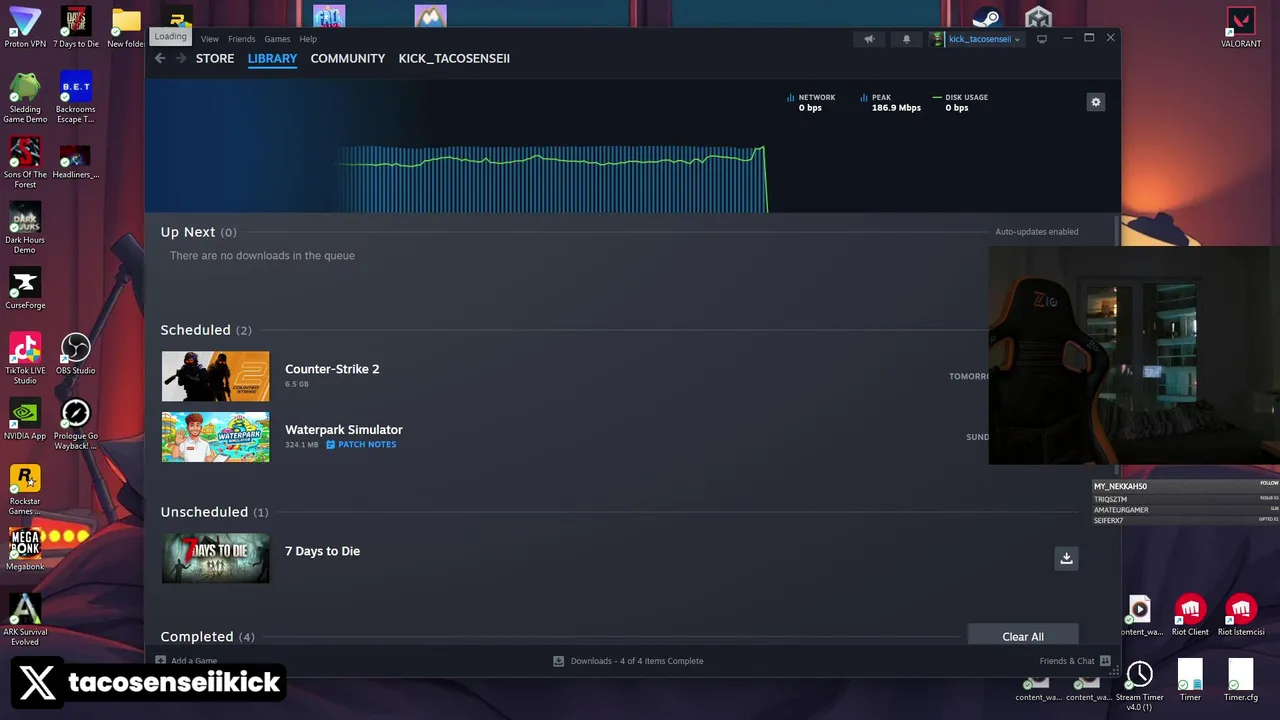Image resolution: width=1280 pixels, height=720 pixels.
Task: Launch Headliners desktop shortcut
Action: click(76, 162)
